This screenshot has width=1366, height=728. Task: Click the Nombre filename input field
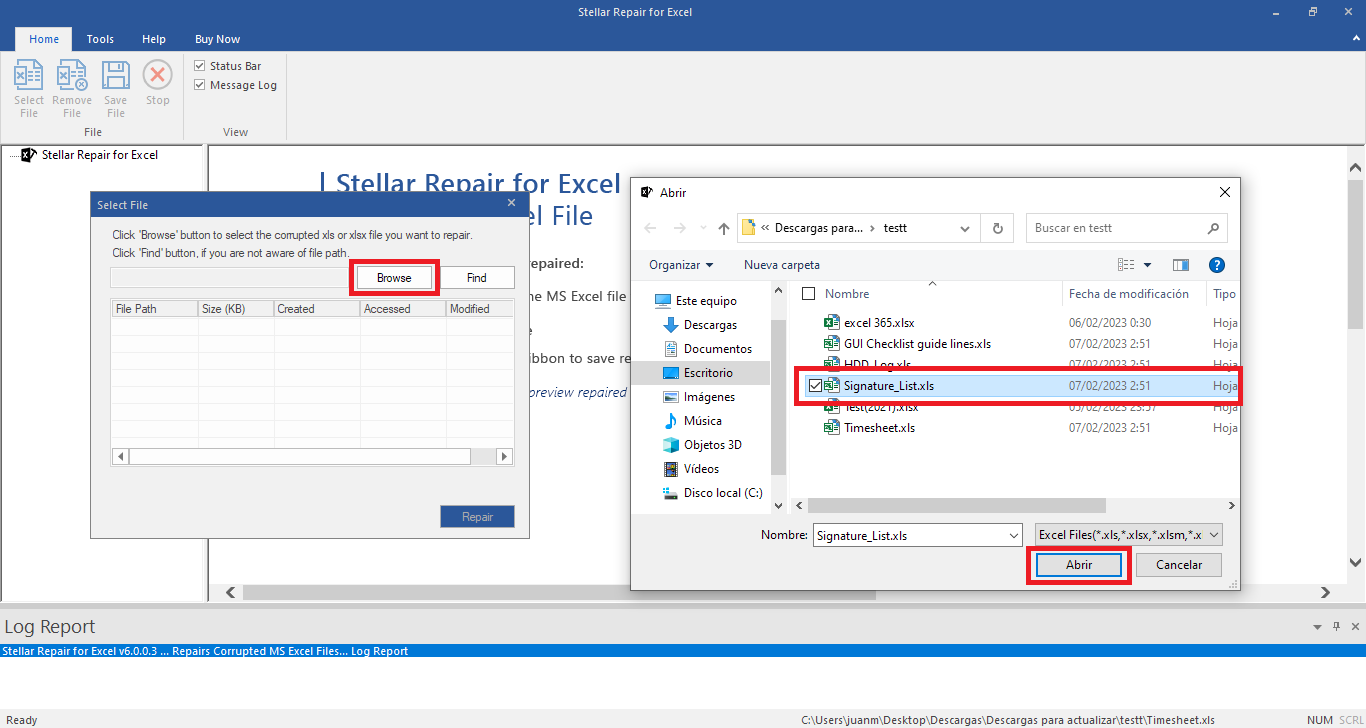[909, 536]
